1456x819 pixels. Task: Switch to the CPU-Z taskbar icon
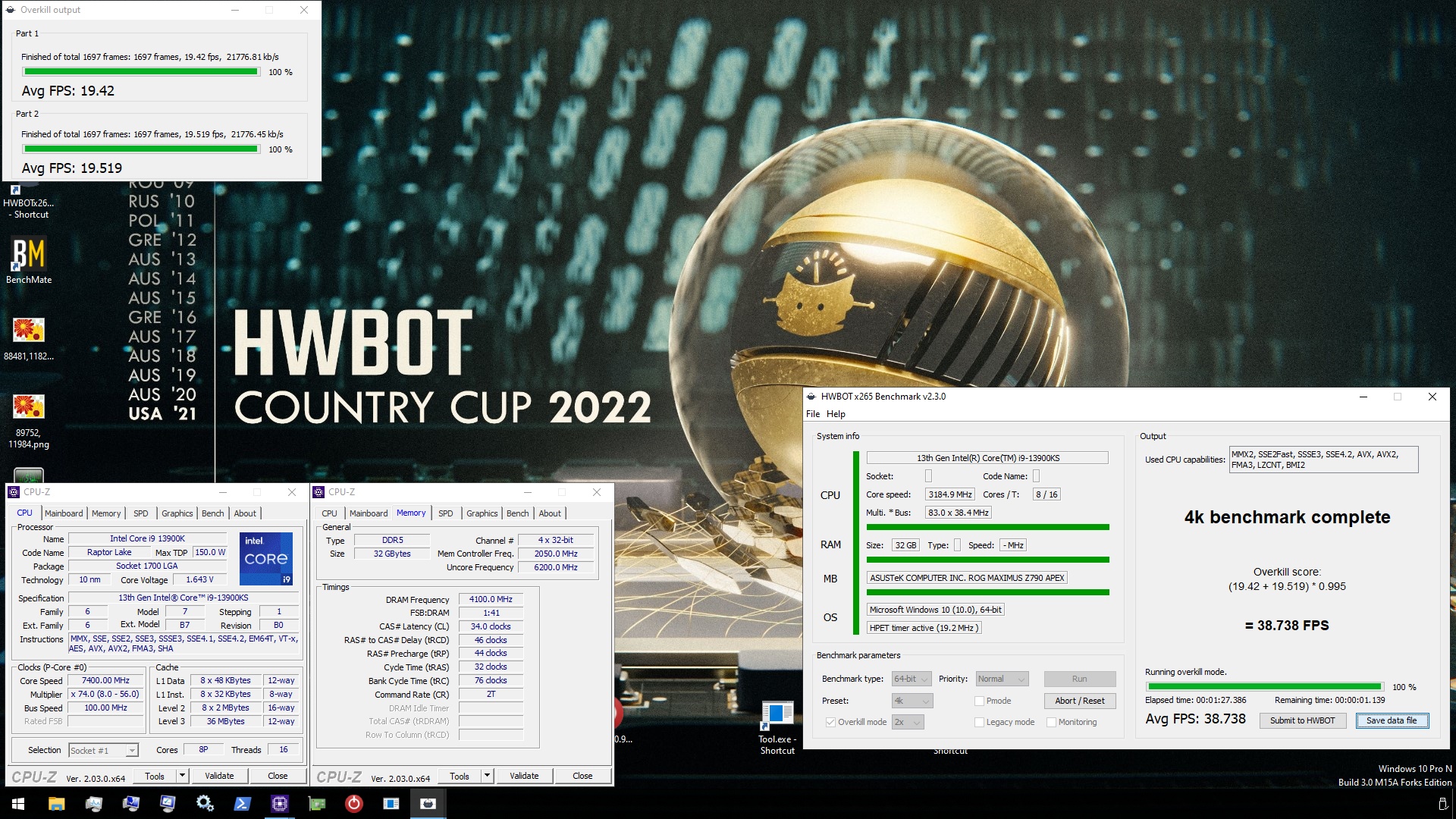(279, 803)
